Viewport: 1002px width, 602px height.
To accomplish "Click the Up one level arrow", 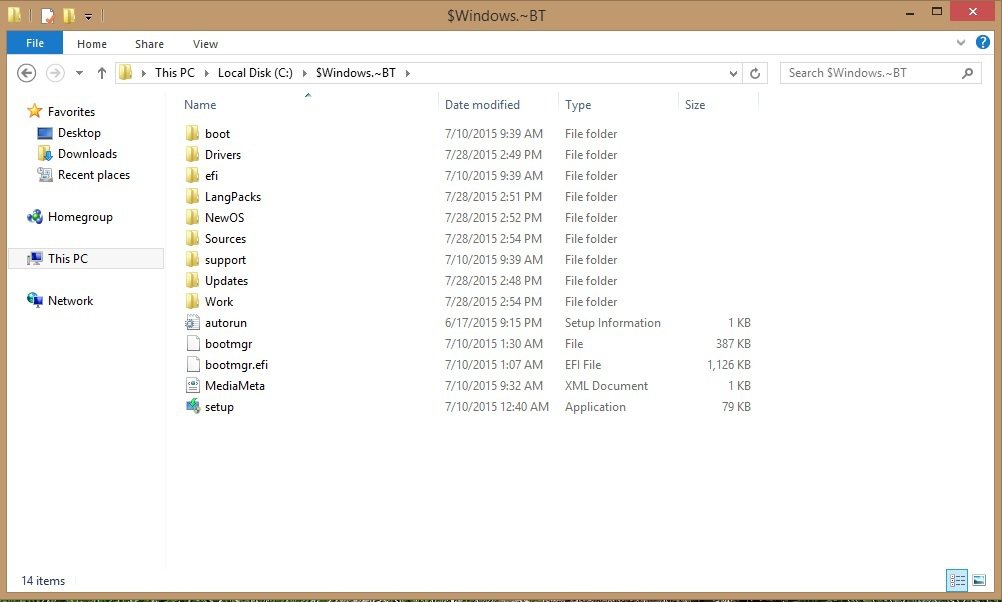I will pos(102,73).
